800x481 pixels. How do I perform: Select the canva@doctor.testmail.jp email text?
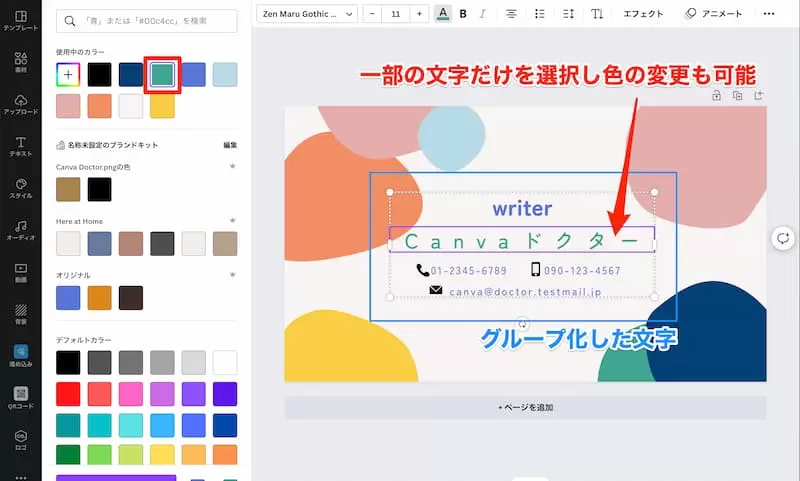pyautogui.click(x=525, y=292)
